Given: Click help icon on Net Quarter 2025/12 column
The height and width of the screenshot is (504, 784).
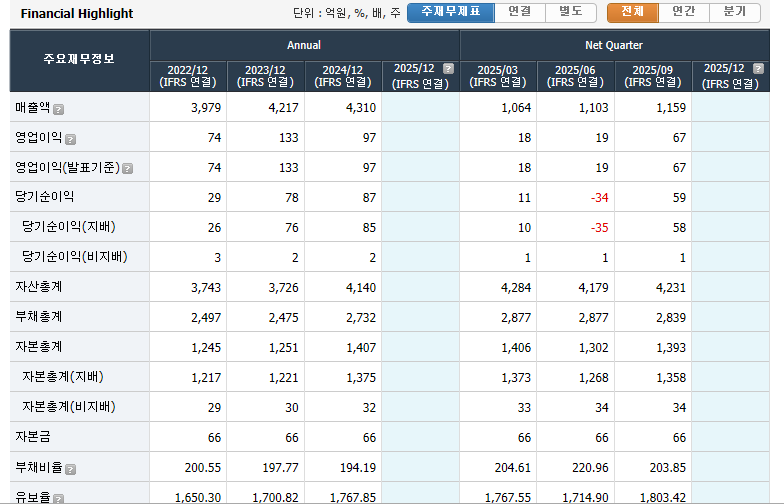Looking at the screenshot, I should point(759,69).
